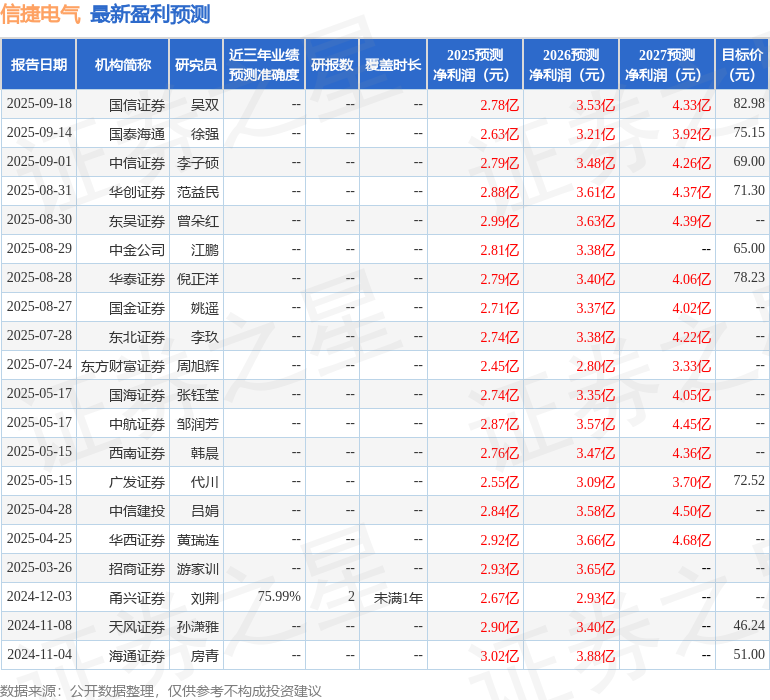The height and width of the screenshot is (700, 770).
Task: Click the date 2024-12-03
Action: click(x=39, y=596)
